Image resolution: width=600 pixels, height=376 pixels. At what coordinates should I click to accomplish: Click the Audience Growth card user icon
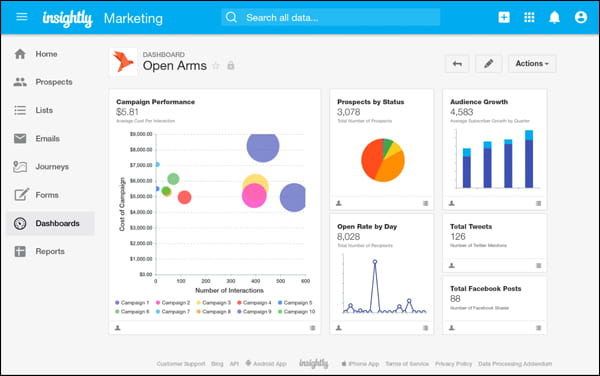pos(452,203)
